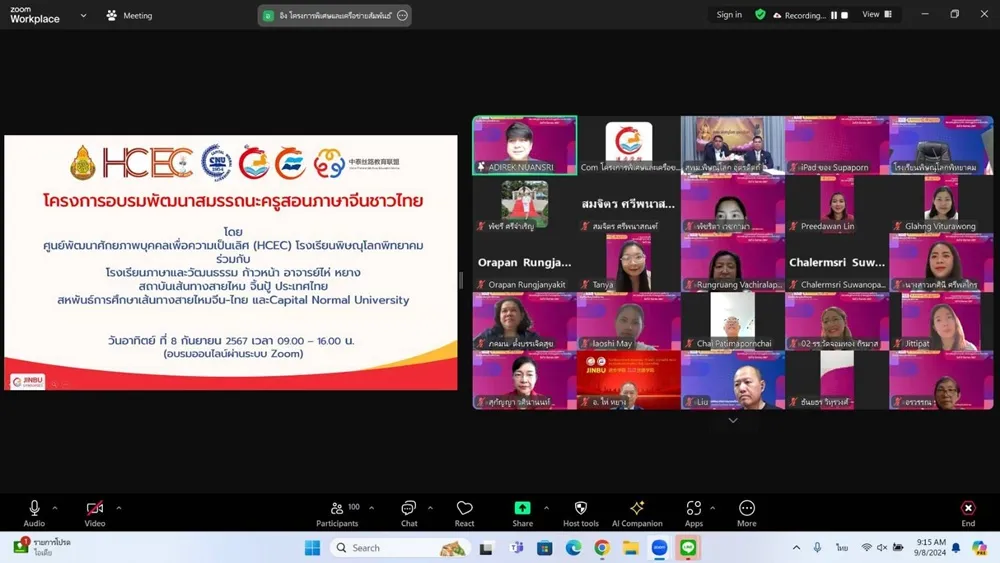Stop the recording
Screen dimensions: 1000x563
(x=844, y=15)
